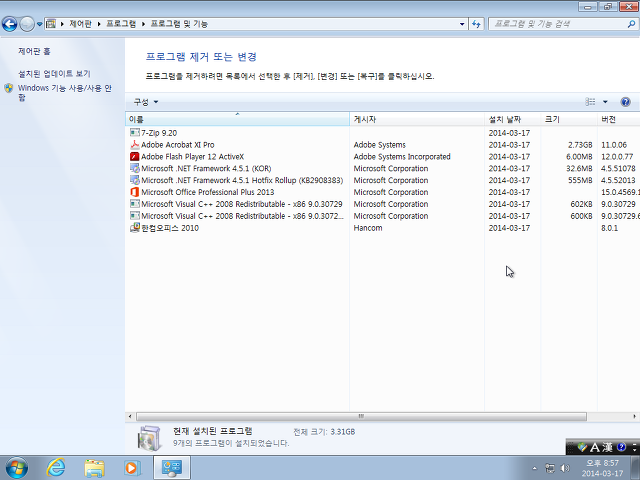This screenshot has height=480, width=640.
Task: Click the Adobe Flash Player 12 ActiveX icon
Action: (x=134, y=156)
